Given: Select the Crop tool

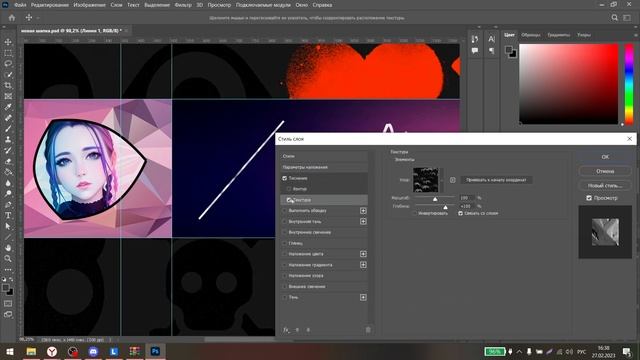Looking at the screenshot, I should 8,85.
